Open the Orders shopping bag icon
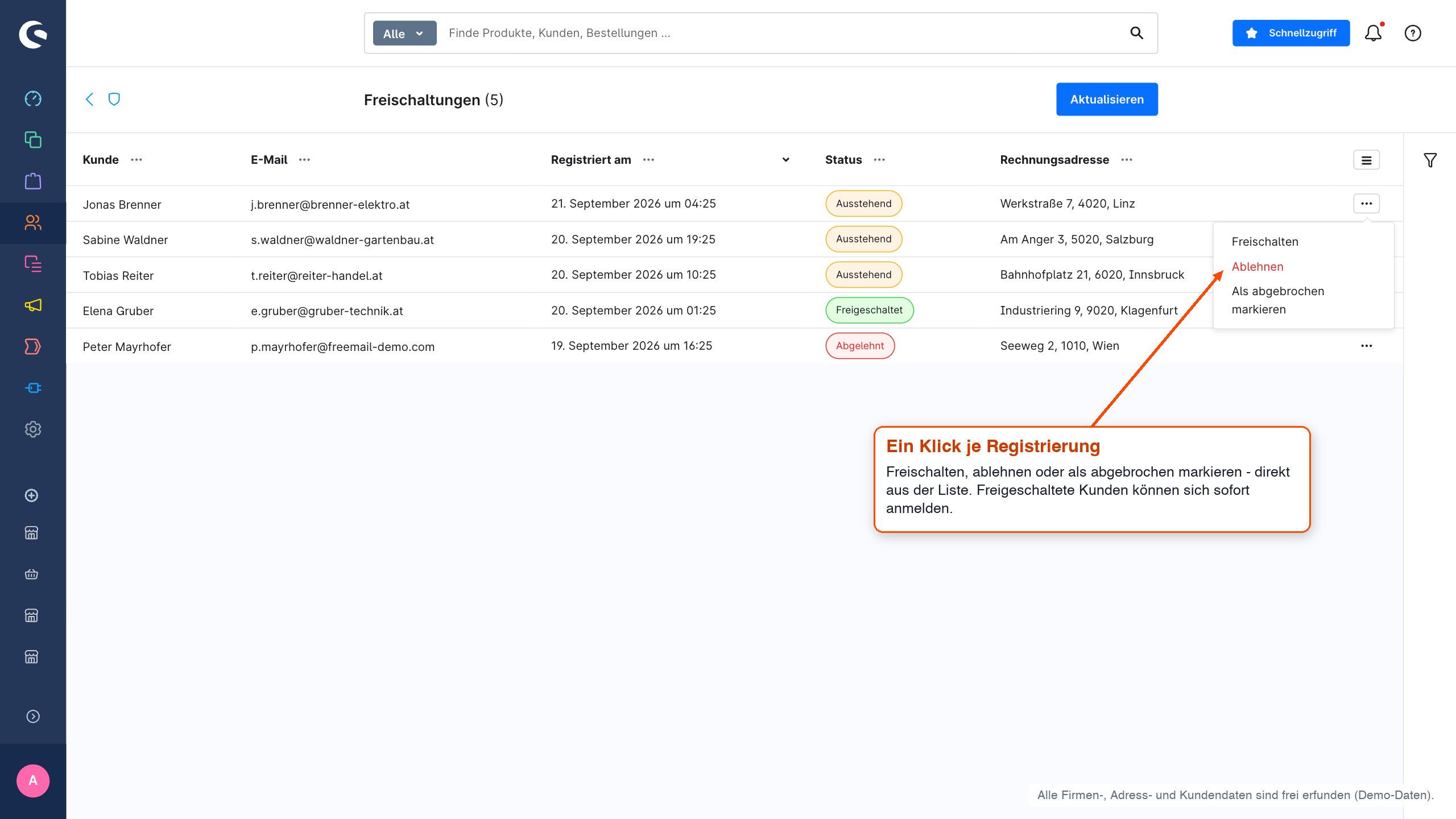This screenshot has height=819, width=1456. (x=33, y=181)
